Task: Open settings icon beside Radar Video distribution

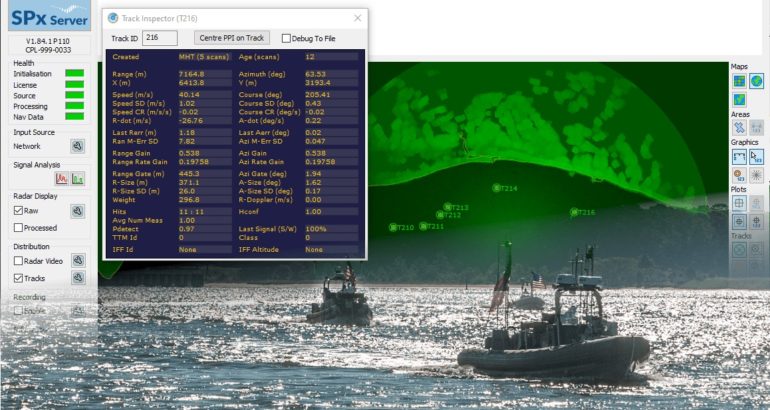Action: [78, 261]
